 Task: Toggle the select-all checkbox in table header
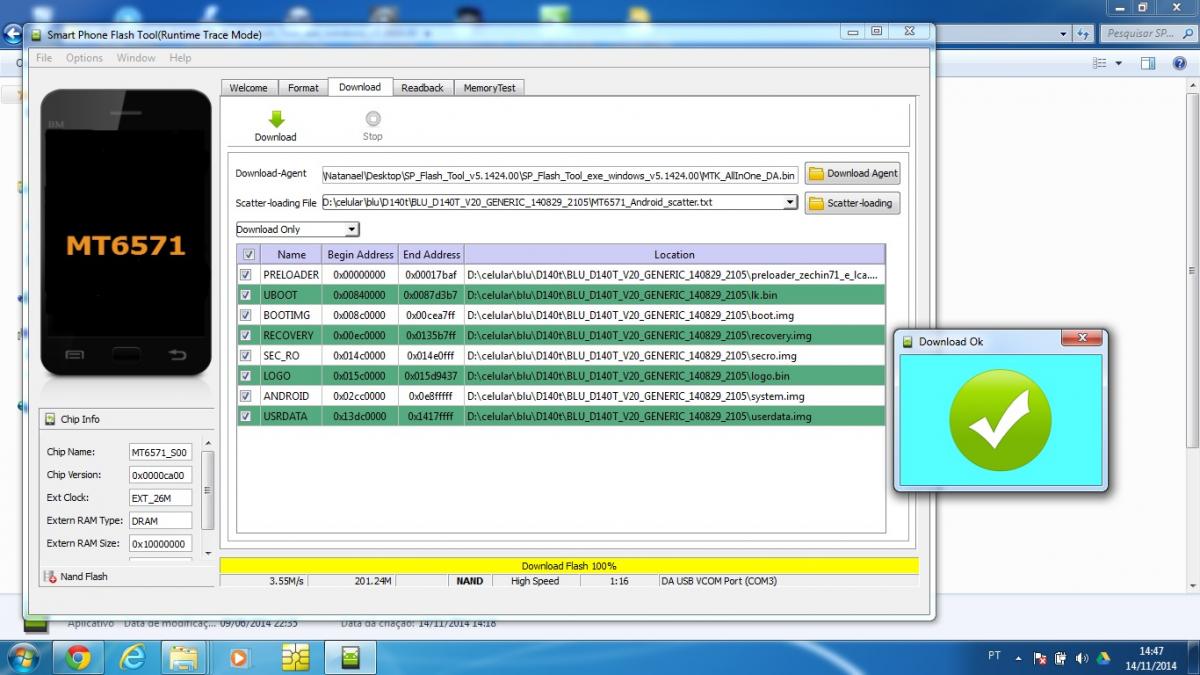tap(248, 255)
